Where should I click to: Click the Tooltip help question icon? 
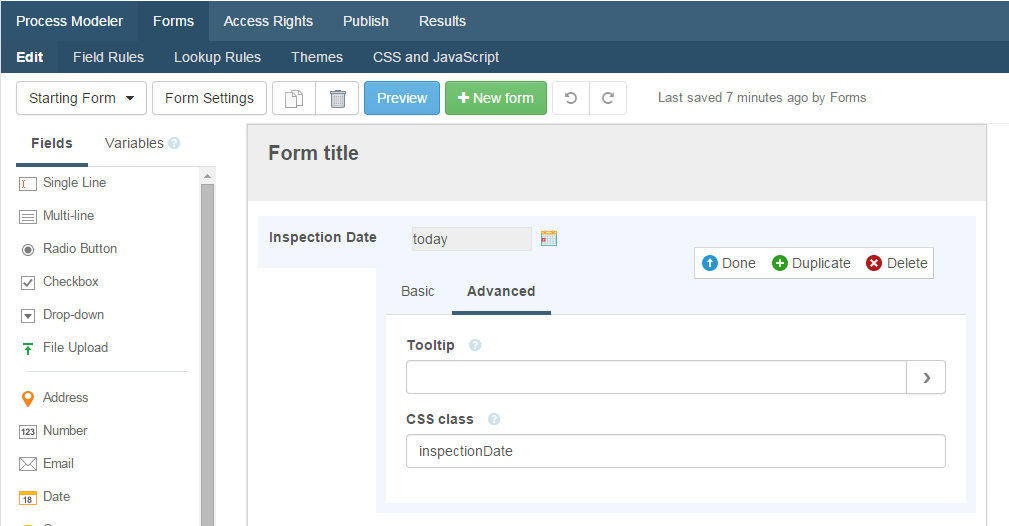[475, 345]
